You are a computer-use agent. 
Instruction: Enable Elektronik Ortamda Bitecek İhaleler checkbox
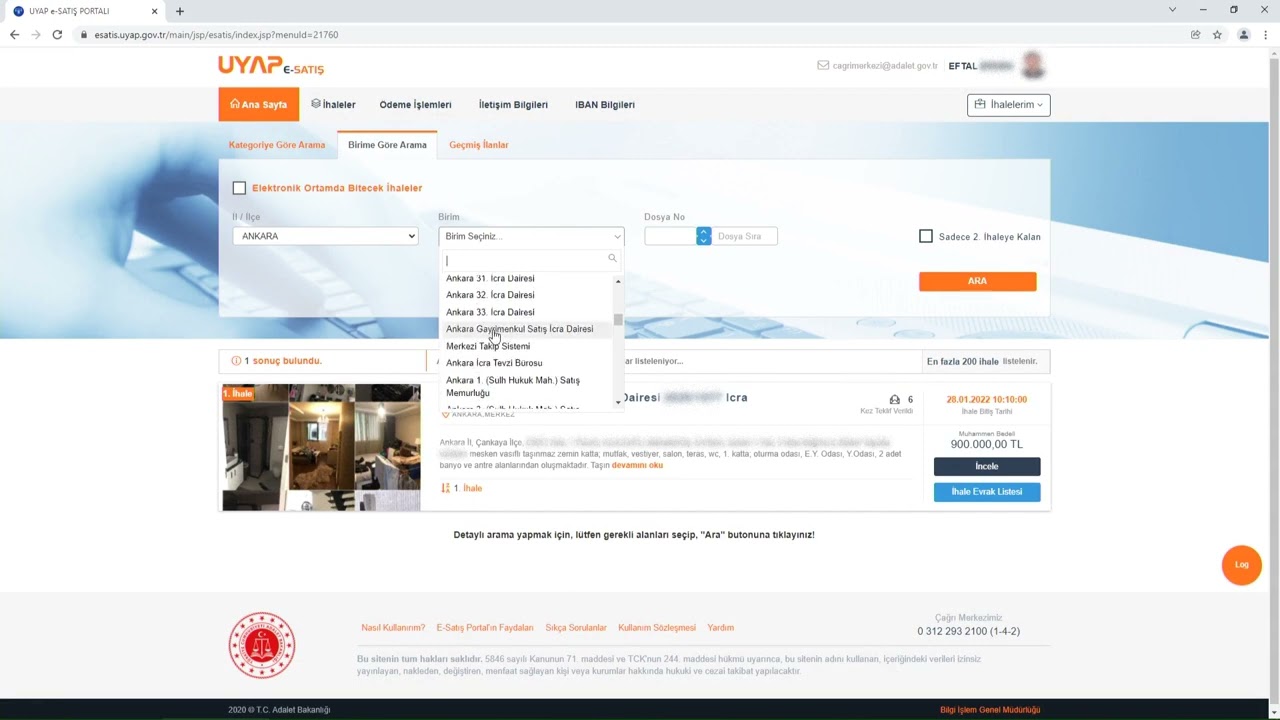[239, 188]
